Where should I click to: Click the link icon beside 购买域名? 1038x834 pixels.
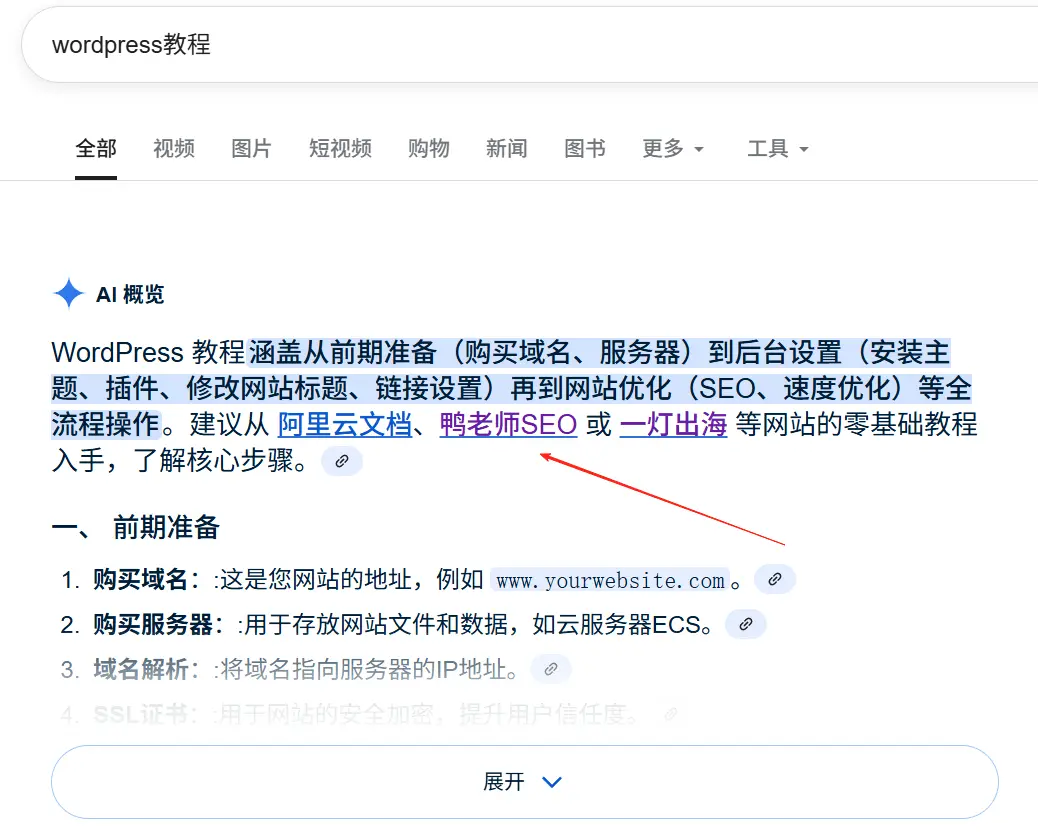point(774,578)
